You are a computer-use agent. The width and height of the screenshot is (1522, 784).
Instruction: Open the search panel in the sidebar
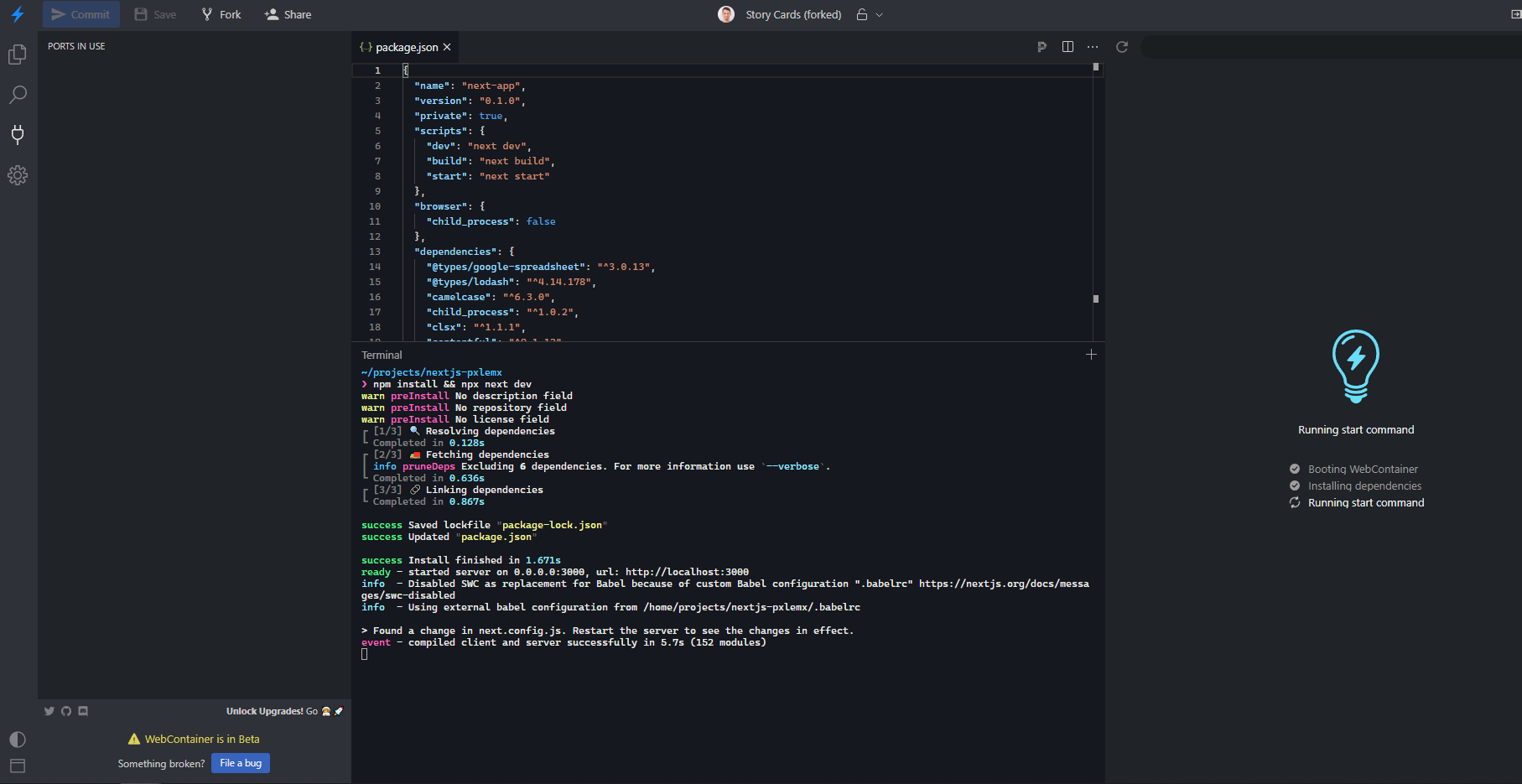click(x=17, y=95)
